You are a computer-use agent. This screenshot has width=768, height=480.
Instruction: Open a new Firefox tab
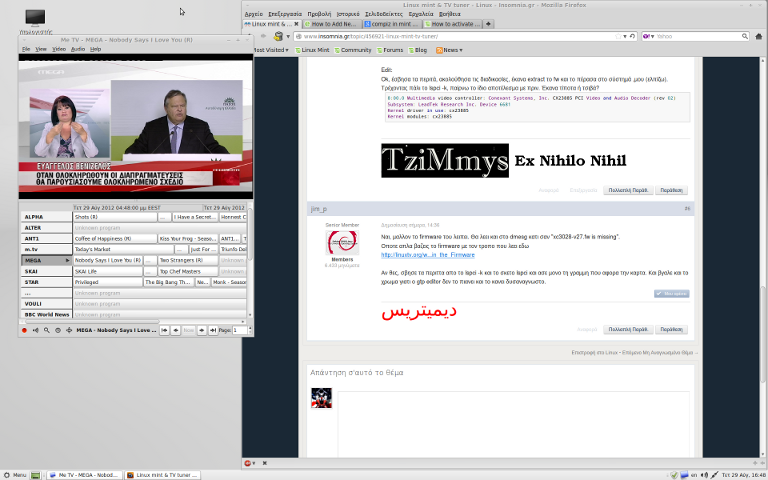(x=488, y=24)
